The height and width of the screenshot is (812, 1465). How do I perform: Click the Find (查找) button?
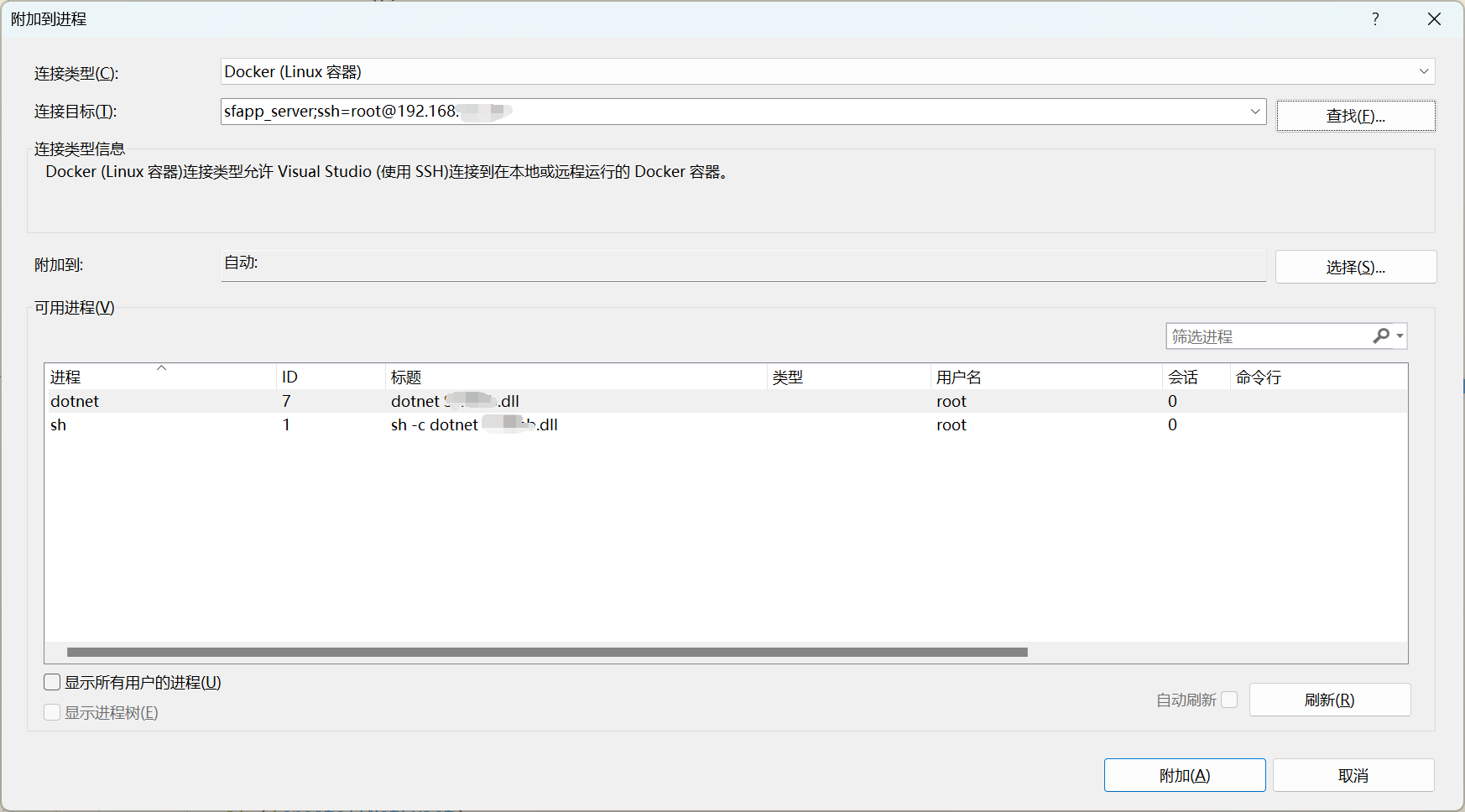tap(1355, 116)
